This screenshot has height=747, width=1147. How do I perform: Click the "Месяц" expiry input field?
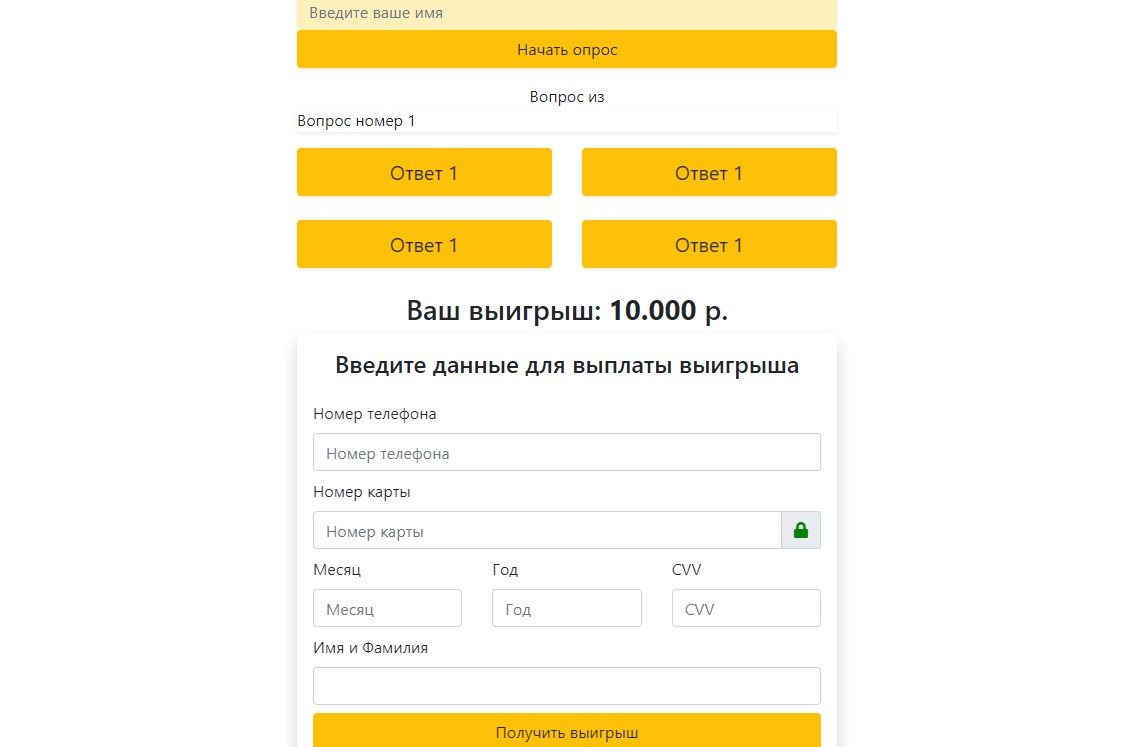(387, 609)
